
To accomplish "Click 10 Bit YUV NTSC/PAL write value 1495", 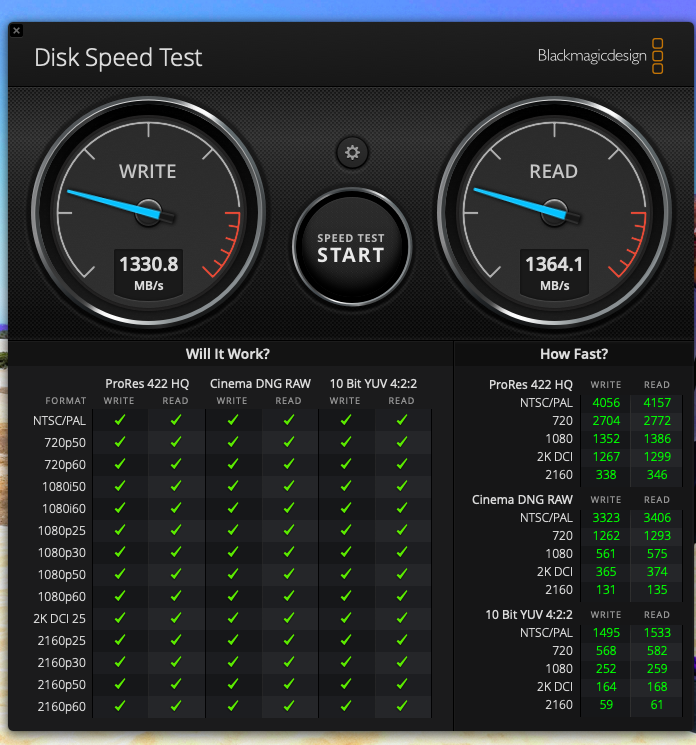I will coord(606,633).
